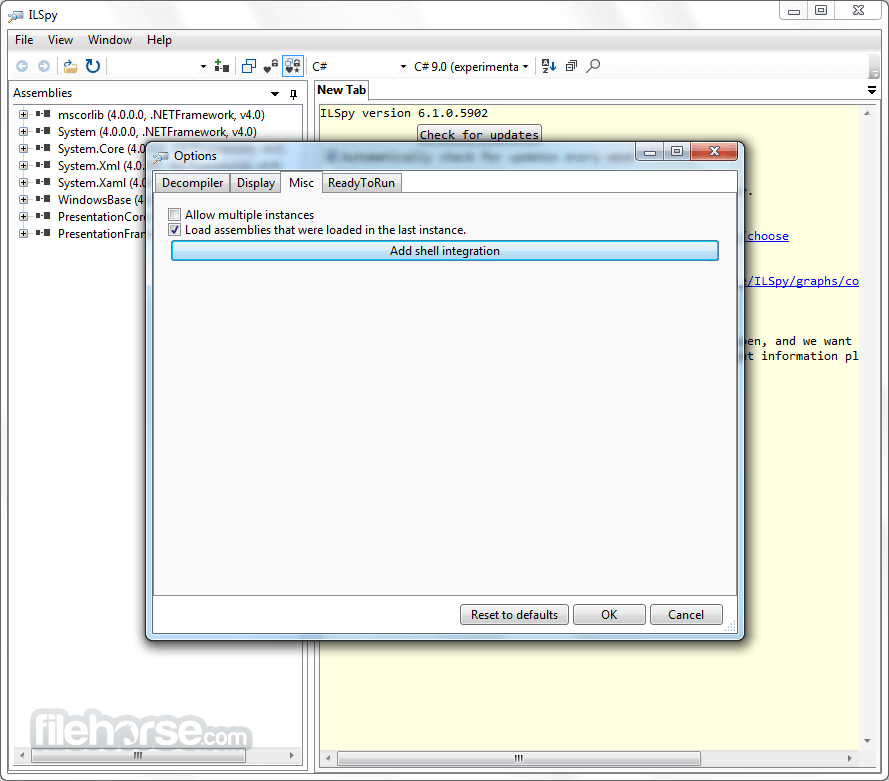
Task: Toggle the show all types and members icon
Action: pyautogui.click(x=293, y=66)
